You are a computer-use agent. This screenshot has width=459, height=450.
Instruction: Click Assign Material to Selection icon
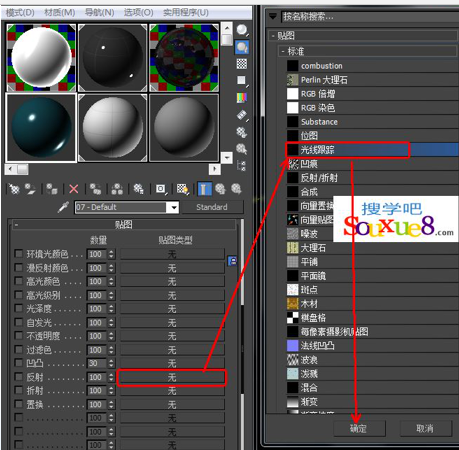(52, 189)
